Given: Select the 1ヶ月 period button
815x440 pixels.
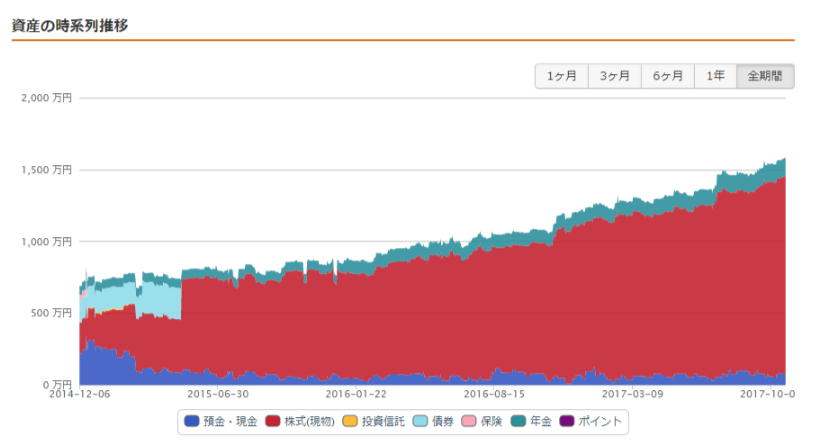Looking at the screenshot, I should (x=562, y=76).
